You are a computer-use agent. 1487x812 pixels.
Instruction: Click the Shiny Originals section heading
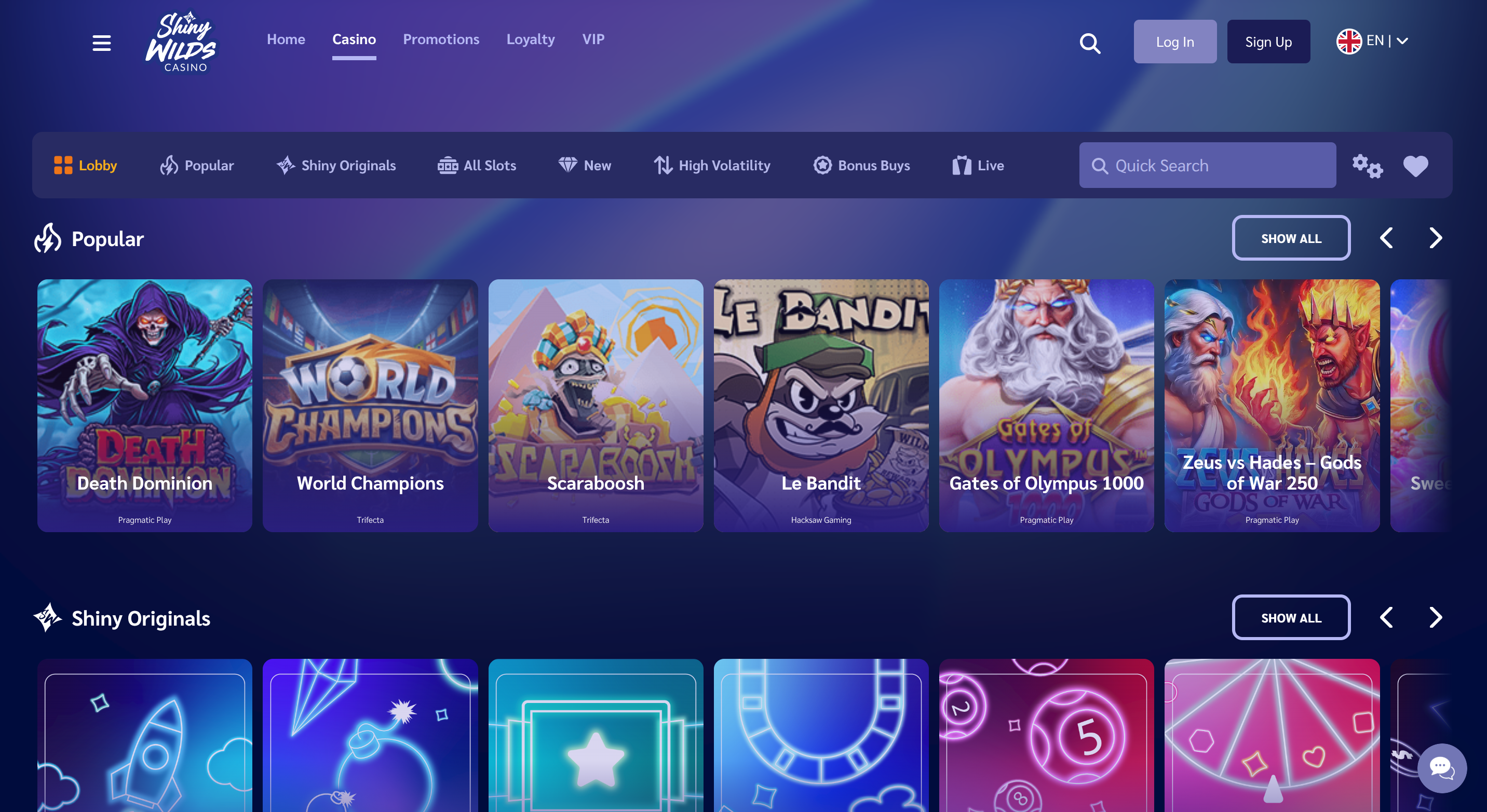(x=141, y=618)
